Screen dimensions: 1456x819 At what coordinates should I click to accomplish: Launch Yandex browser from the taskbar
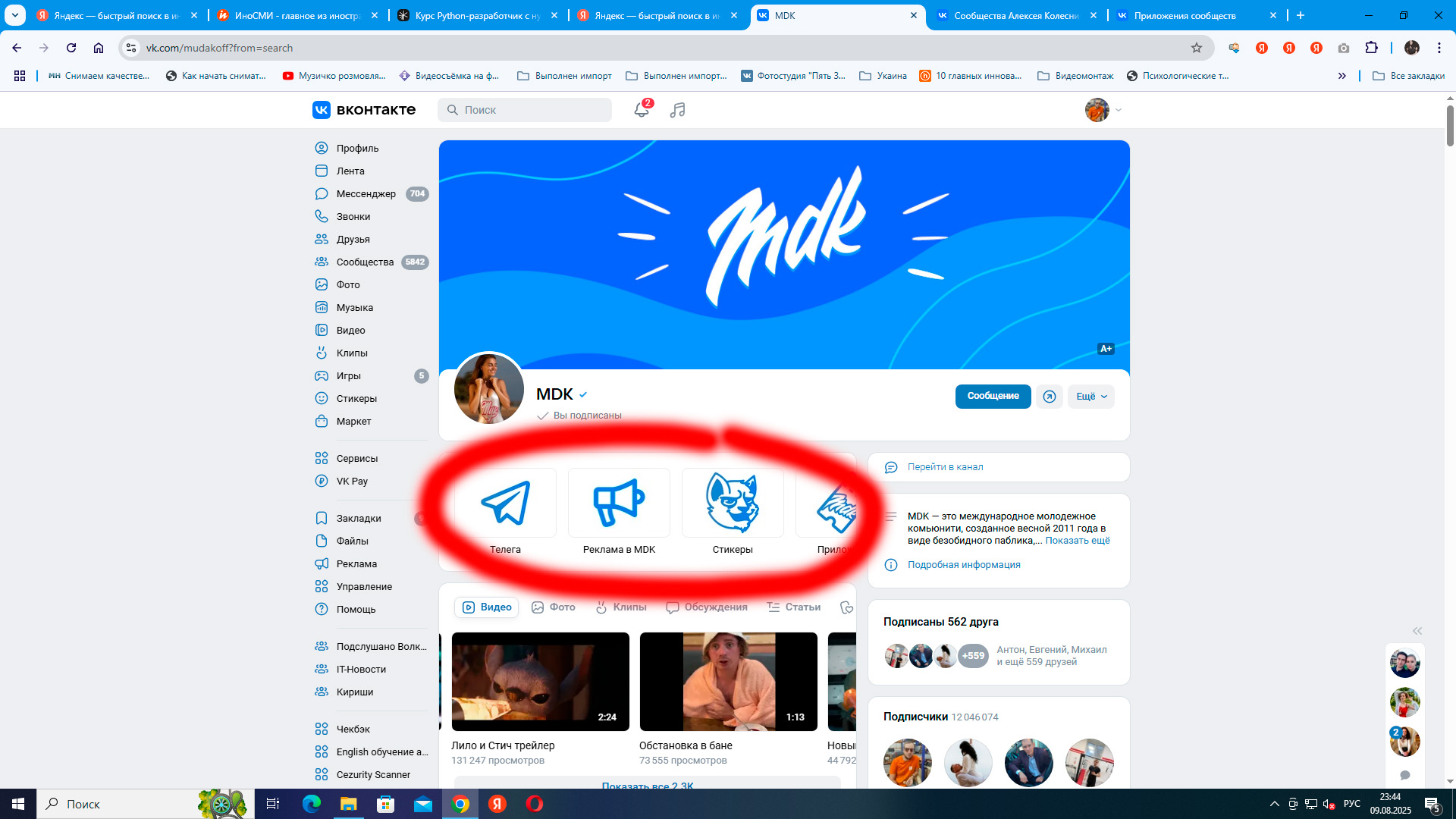[497, 804]
